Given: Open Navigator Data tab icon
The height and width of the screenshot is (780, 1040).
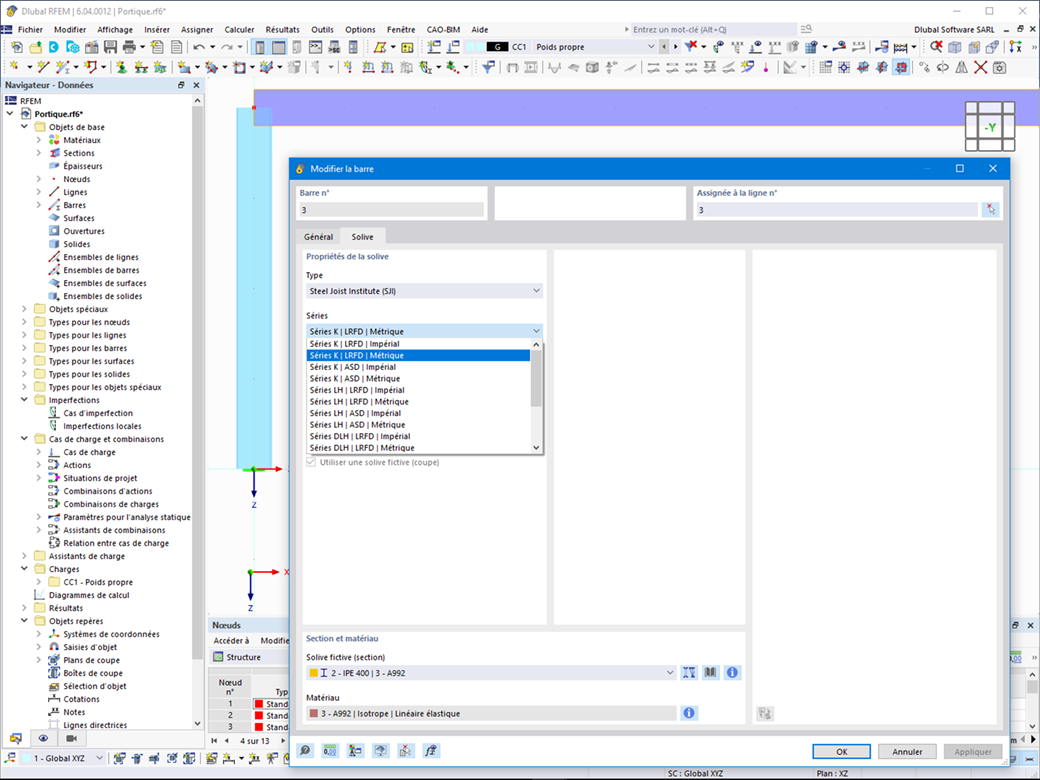Looking at the screenshot, I should click(15, 738).
